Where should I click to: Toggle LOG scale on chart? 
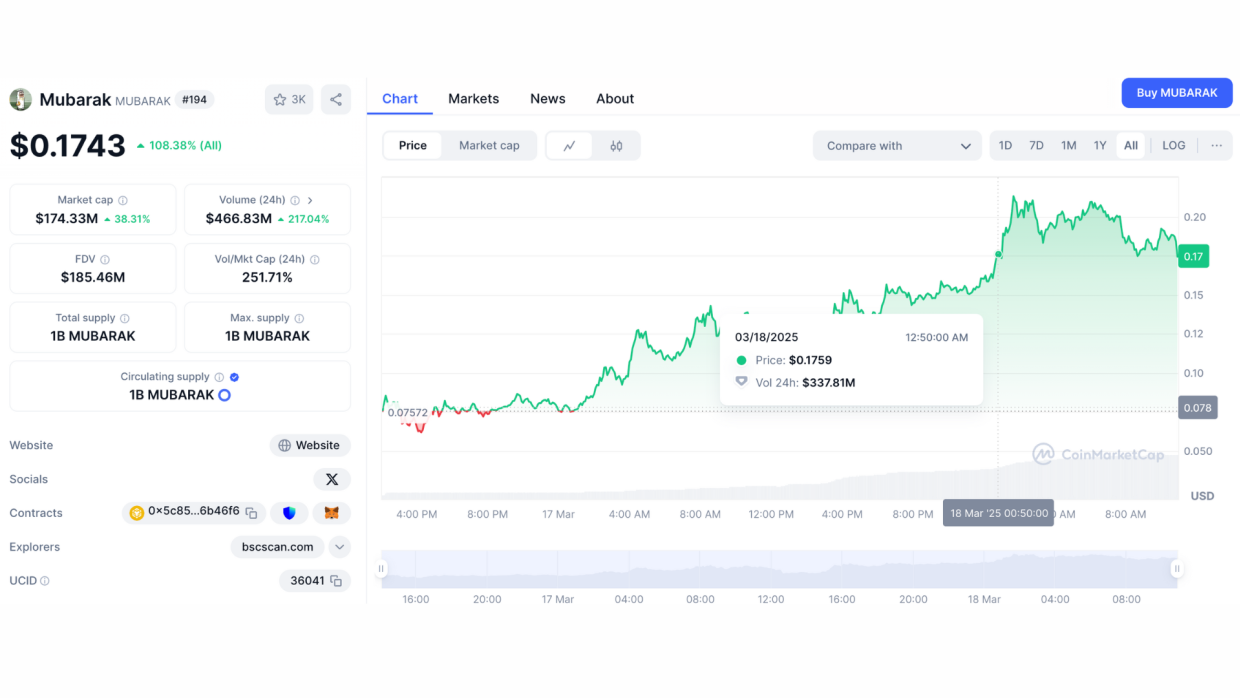click(1174, 146)
